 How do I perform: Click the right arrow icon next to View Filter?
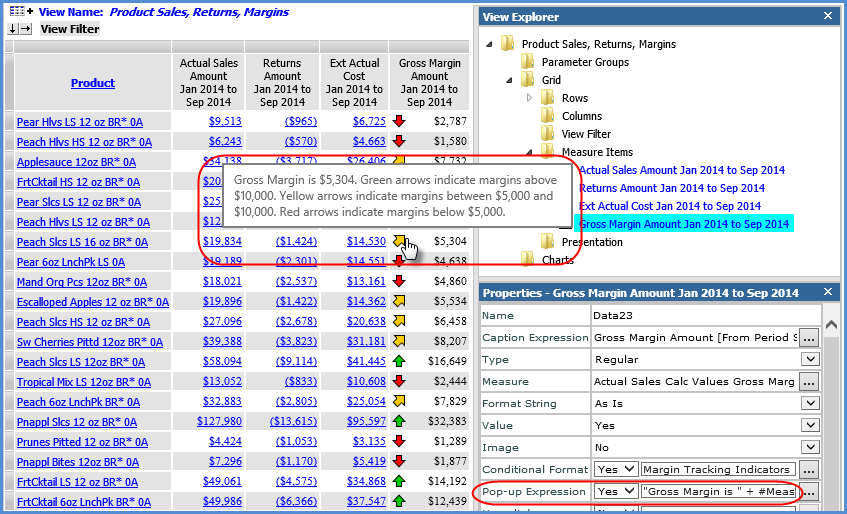coord(26,29)
